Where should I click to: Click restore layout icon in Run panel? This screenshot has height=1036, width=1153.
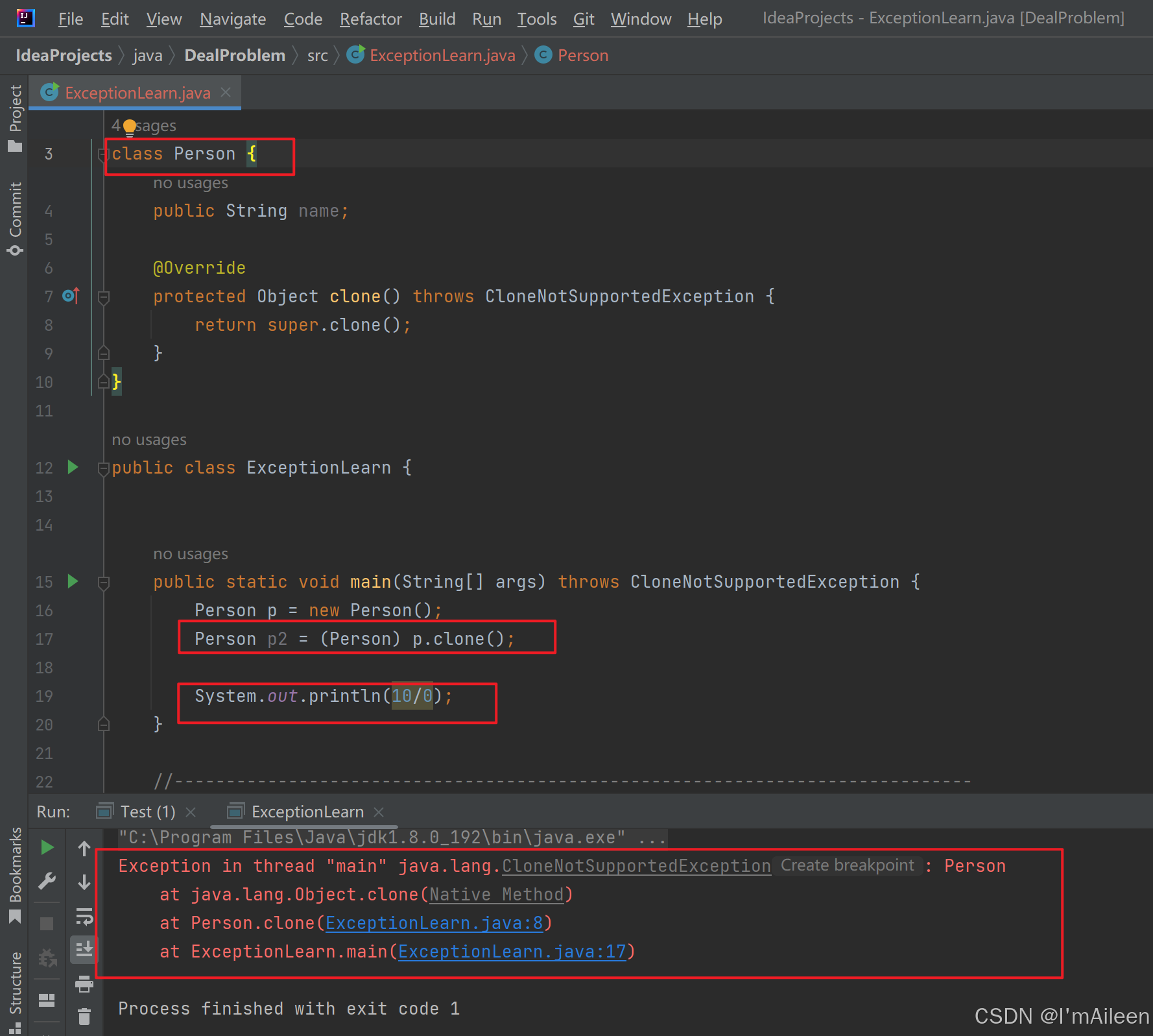point(47,1000)
